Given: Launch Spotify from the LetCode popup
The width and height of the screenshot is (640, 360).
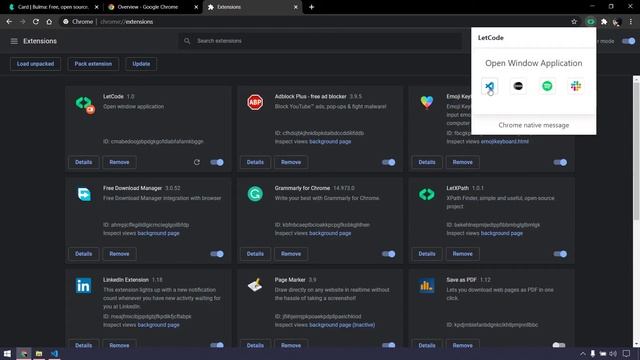Looking at the screenshot, I should point(547,86).
